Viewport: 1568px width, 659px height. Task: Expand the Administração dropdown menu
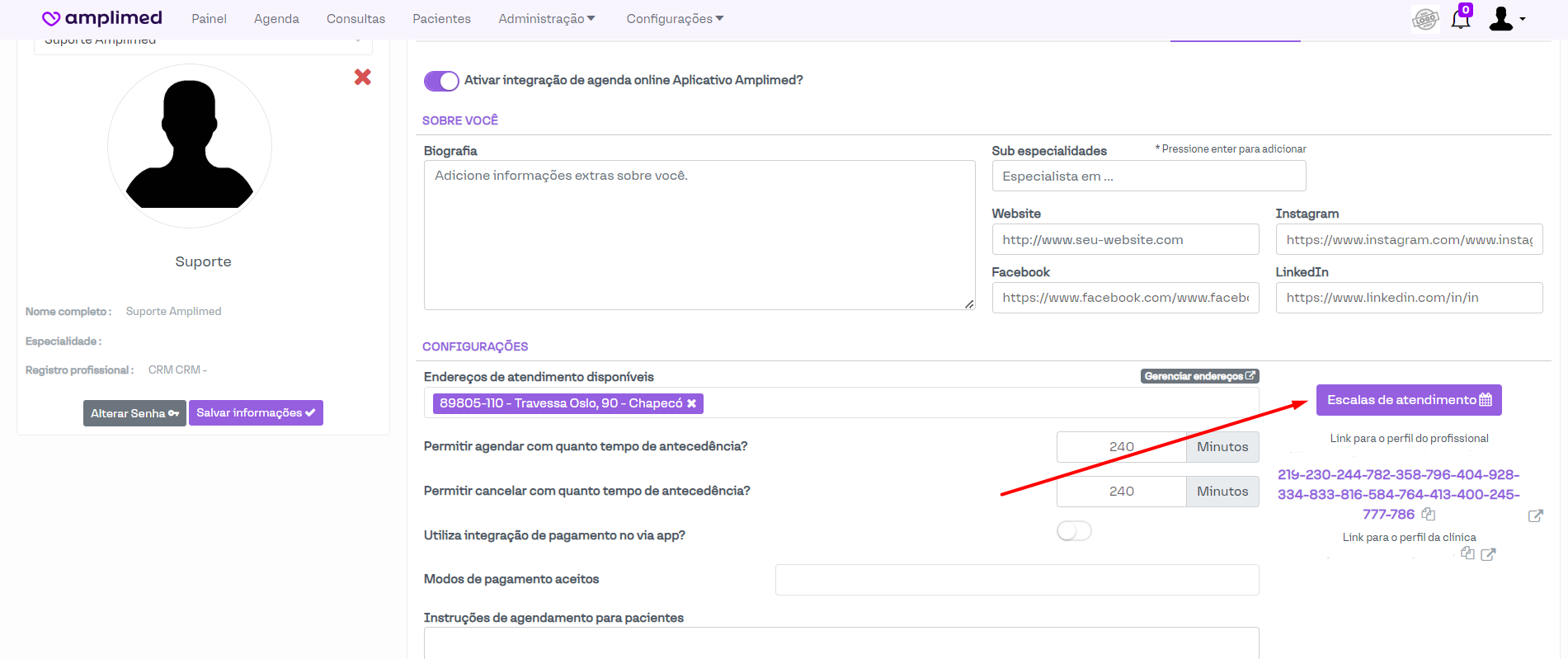click(x=546, y=19)
